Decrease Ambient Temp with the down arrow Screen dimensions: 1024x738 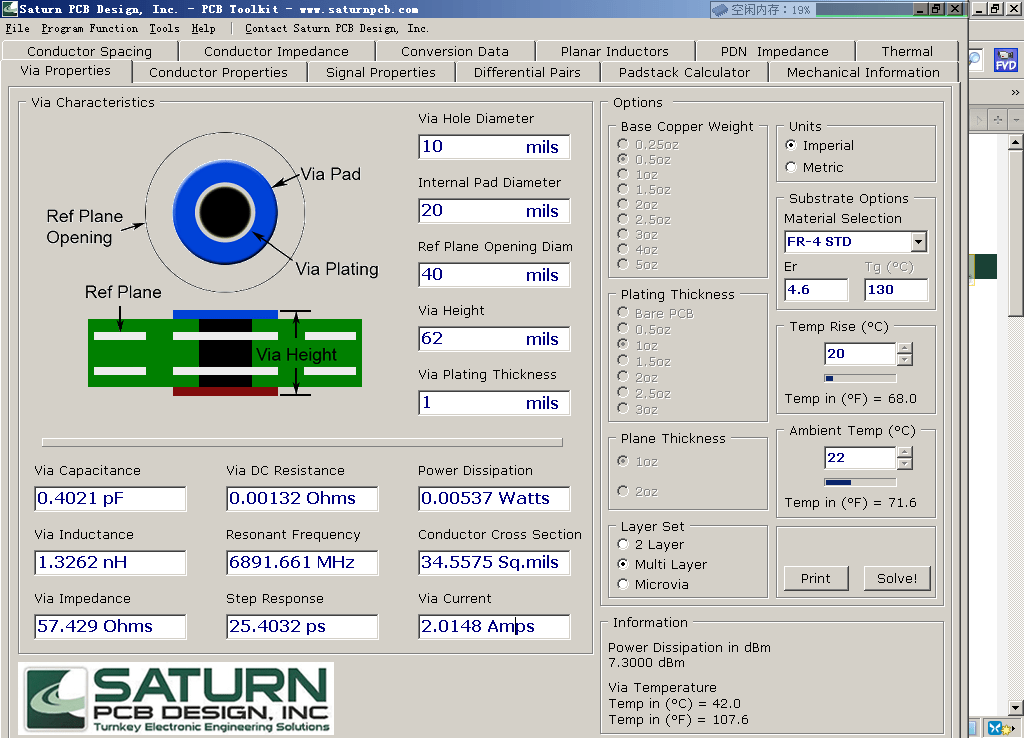click(904, 463)
